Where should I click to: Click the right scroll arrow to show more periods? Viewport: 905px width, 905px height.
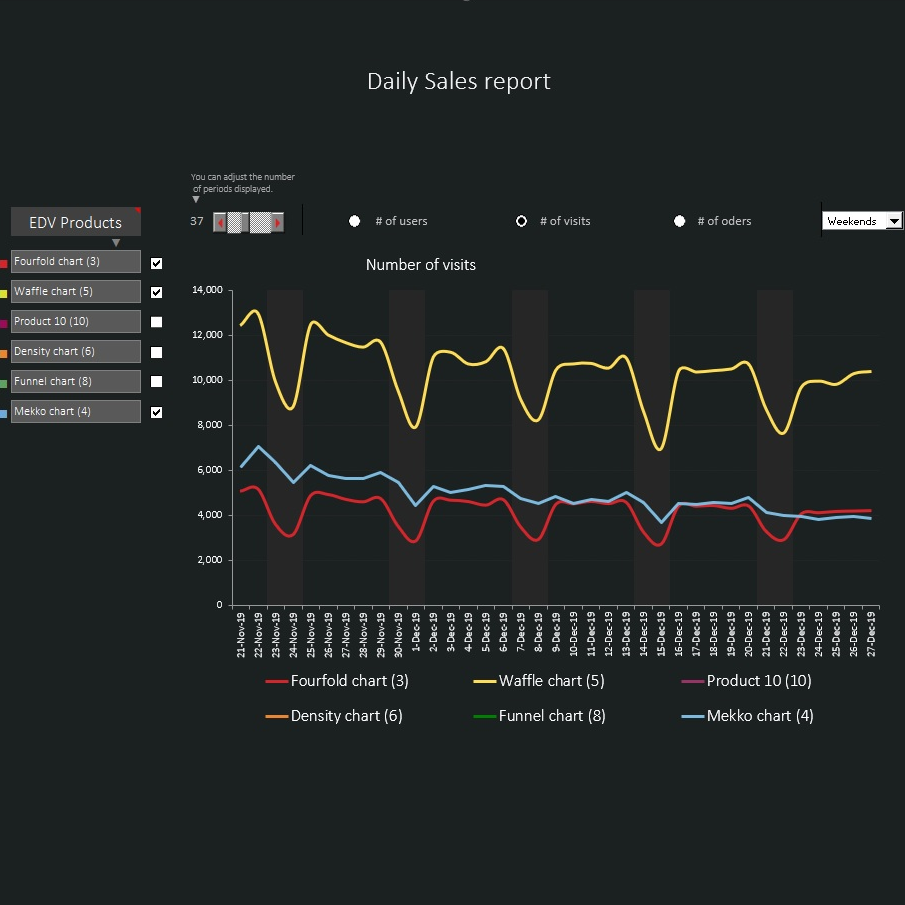click(x=279, y=222)
